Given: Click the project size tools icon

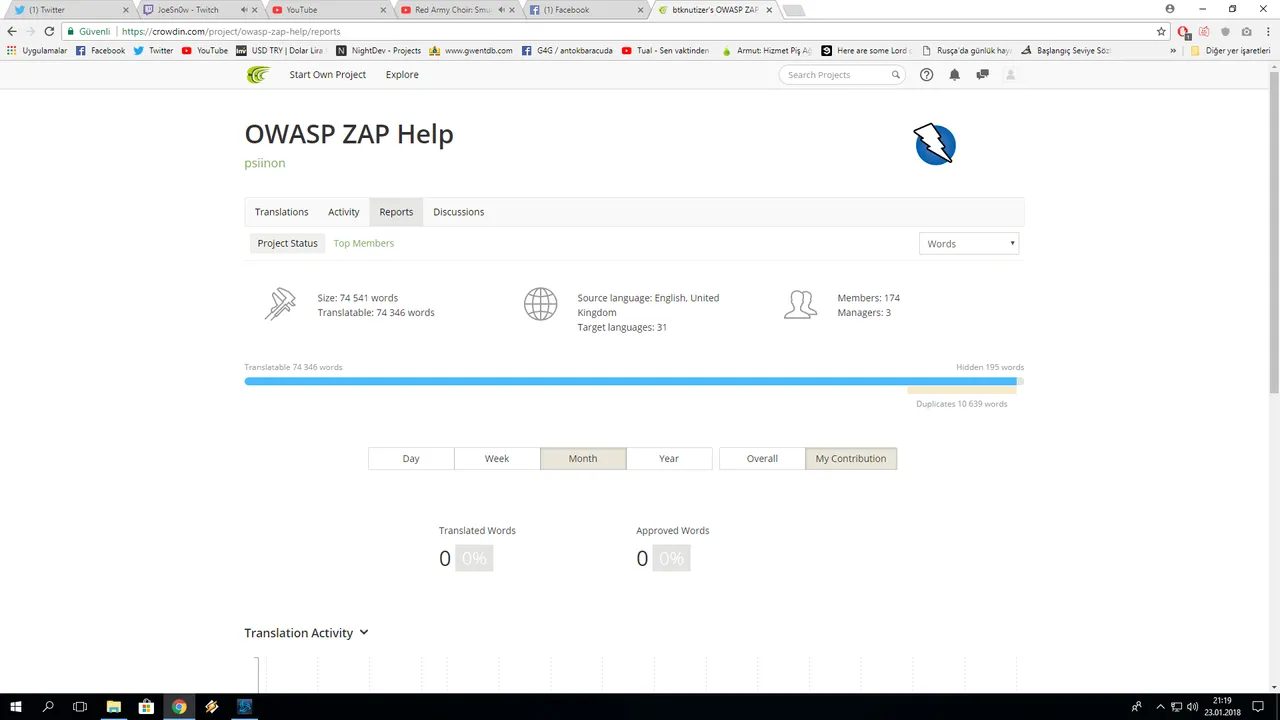Looking at the screenshot, I should [x=280, y=304].
